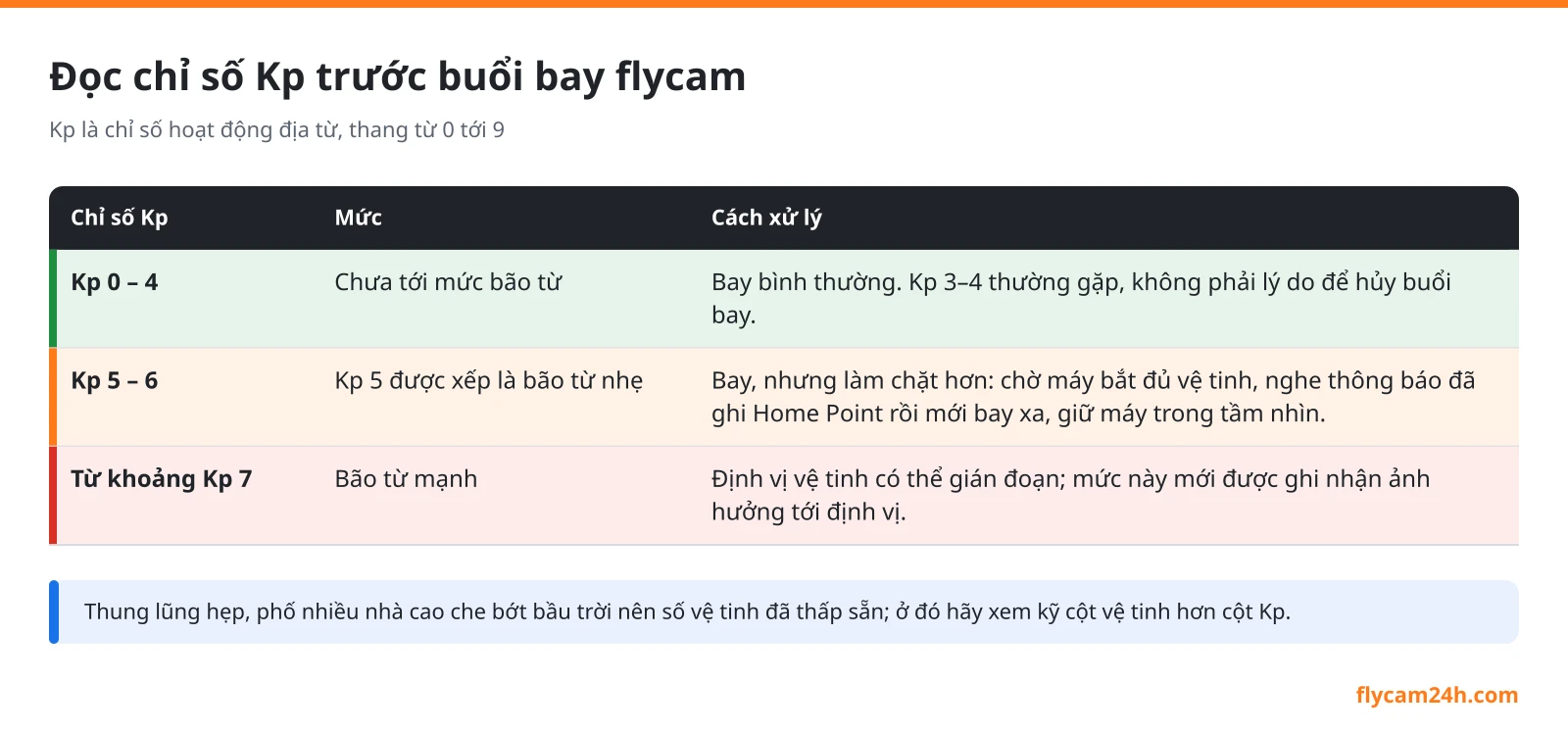The height and width of the screenshot is (732, 1568).
Task: Click the 'Chỉ số Kp' column header
Action: coord(120,218)
